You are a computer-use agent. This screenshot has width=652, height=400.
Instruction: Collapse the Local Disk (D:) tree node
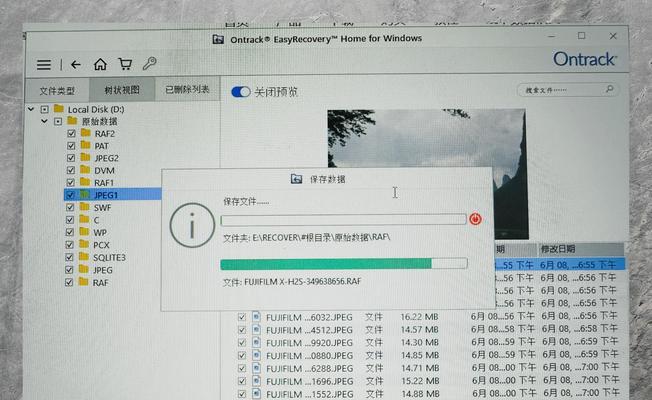[31, 109]
